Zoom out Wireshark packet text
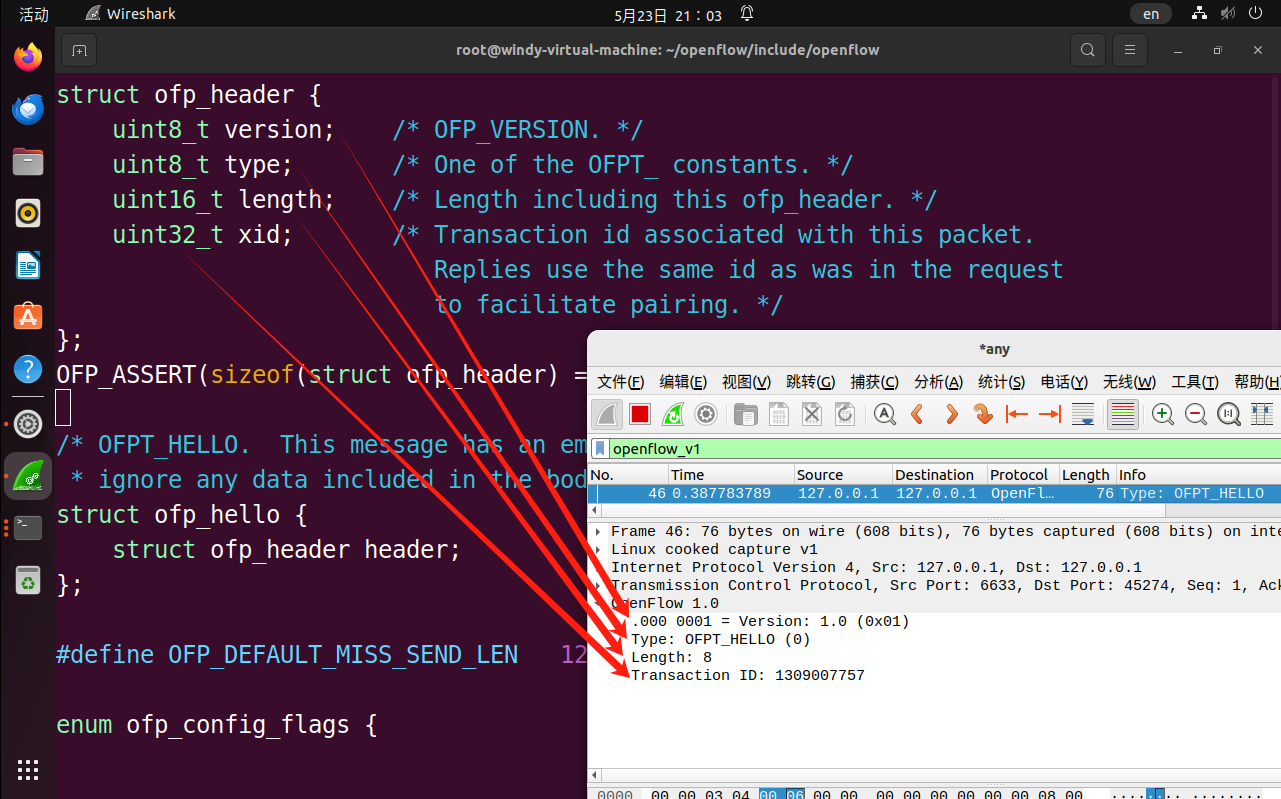The image size is (1281, 799). click(1195, 414)
